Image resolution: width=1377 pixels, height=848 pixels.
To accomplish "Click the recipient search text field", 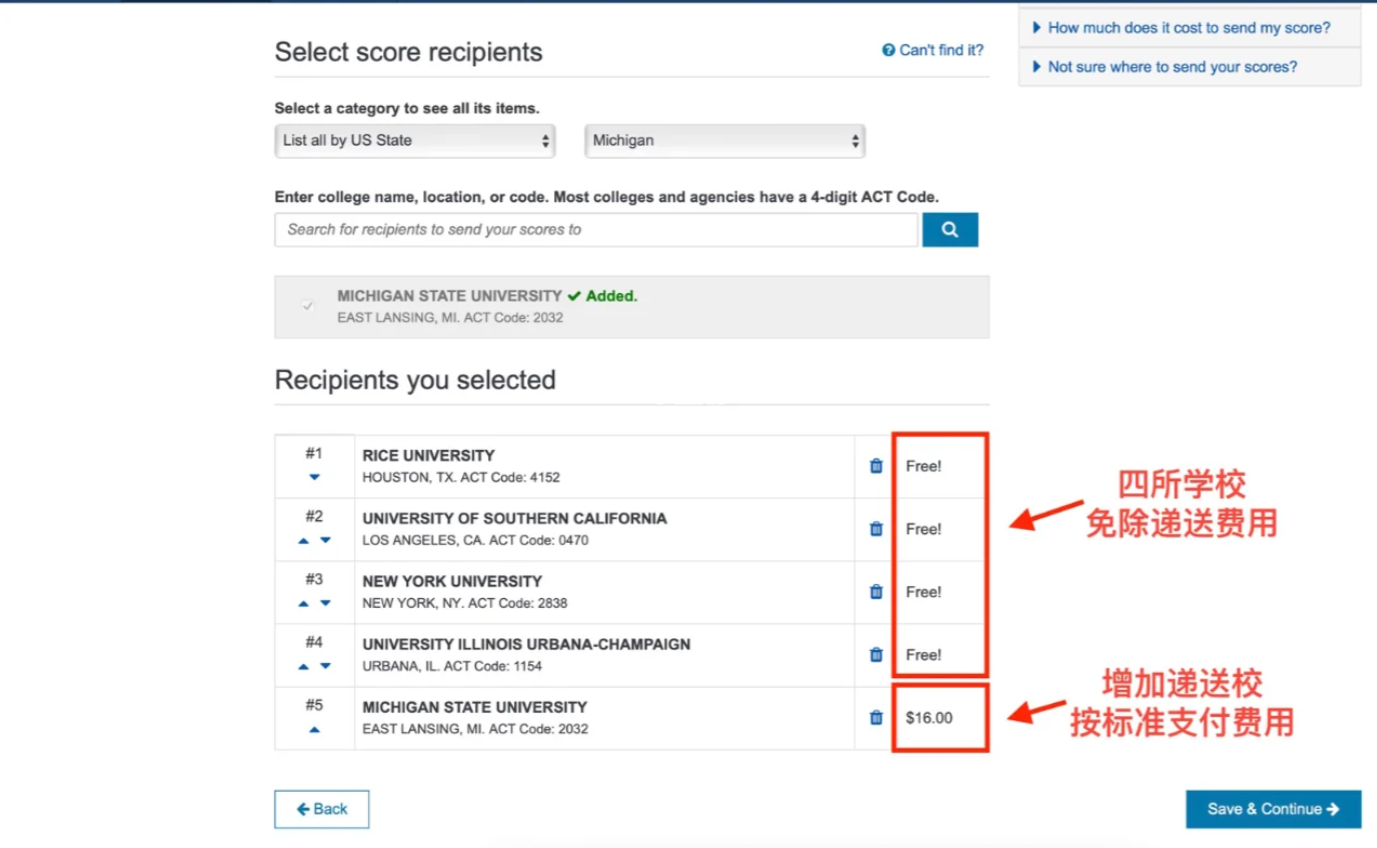I will pyautogui.click(x=596, y=230).
